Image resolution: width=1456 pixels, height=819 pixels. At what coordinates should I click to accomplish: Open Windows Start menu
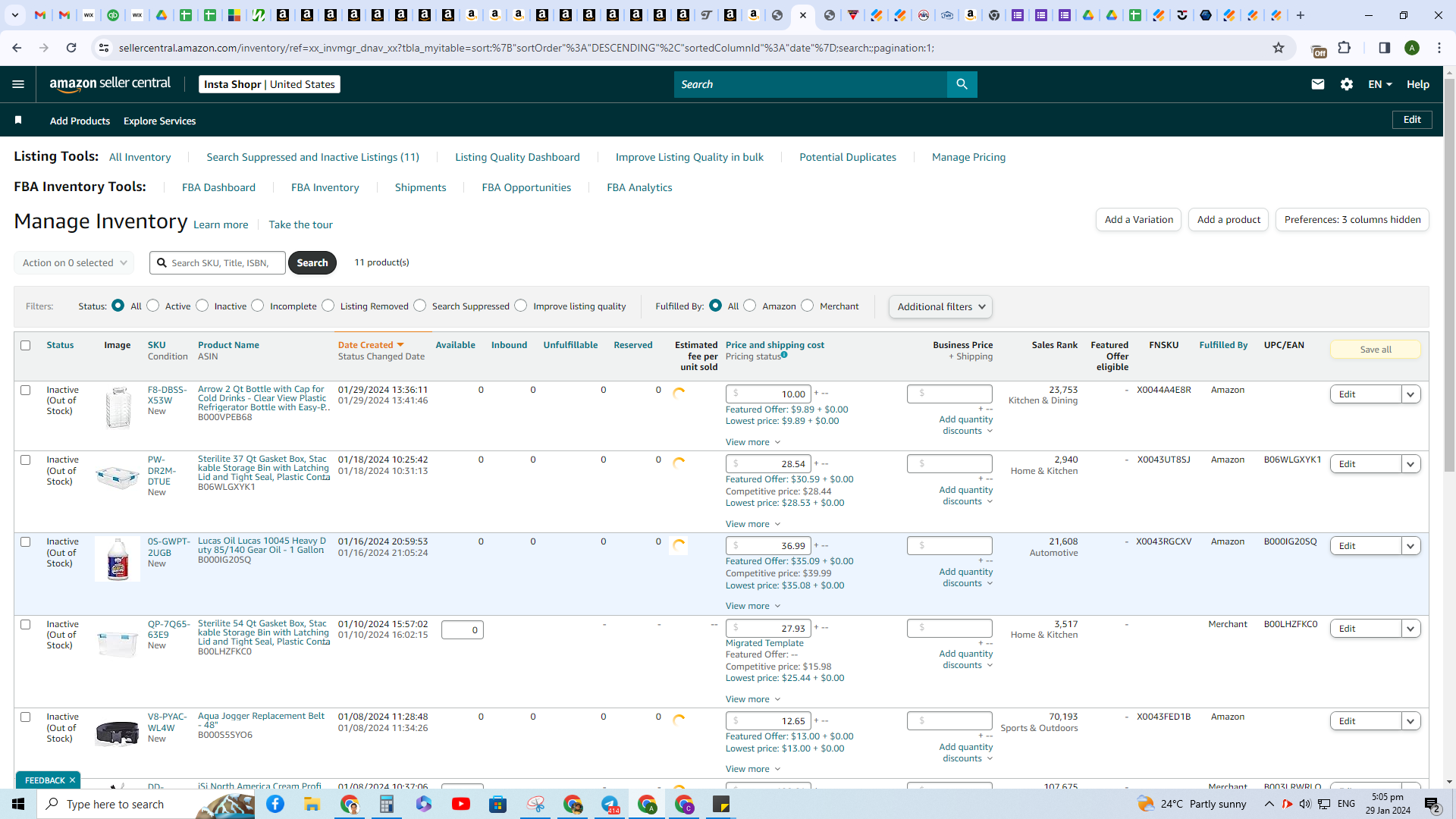click(18, 804)
